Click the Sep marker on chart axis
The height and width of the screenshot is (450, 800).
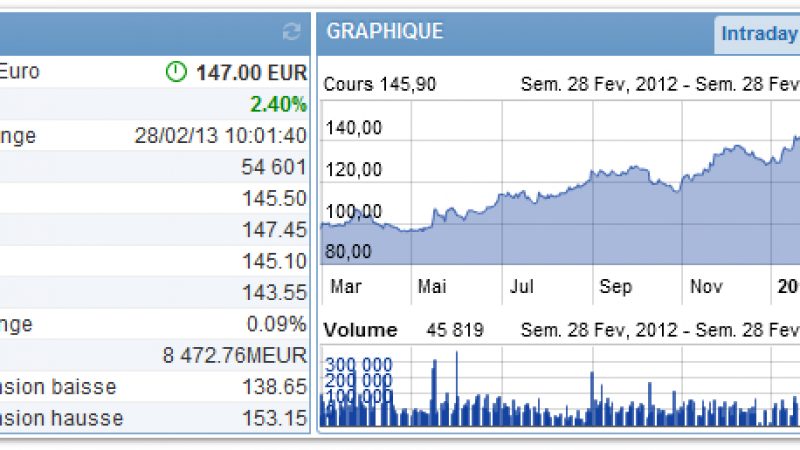tap(616, 287)
